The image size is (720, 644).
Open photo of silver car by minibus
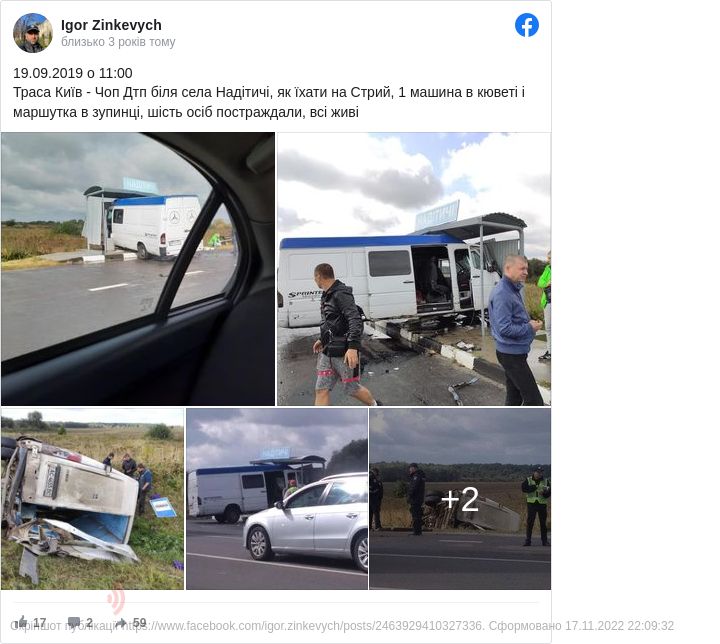(x=276, y=498)
